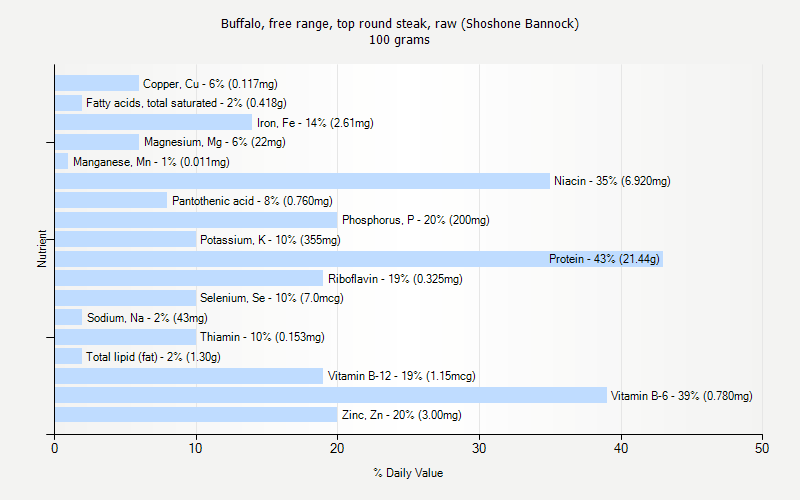The width and height of the screenshot is (800, 500).
Task: Select the Total lipid (fat) label
Action: [153, 357]
